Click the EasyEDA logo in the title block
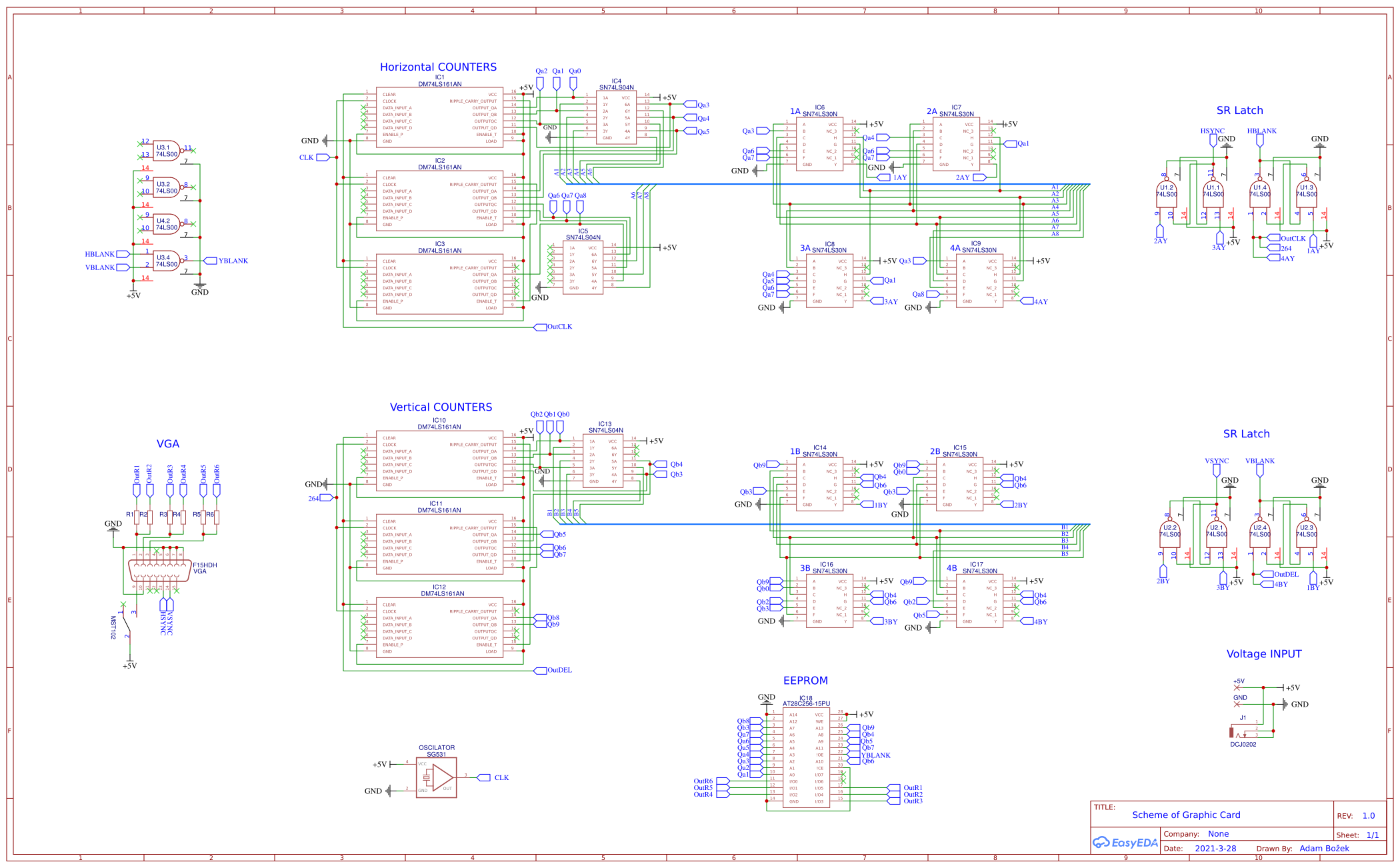 click(x=1125, y=842)
